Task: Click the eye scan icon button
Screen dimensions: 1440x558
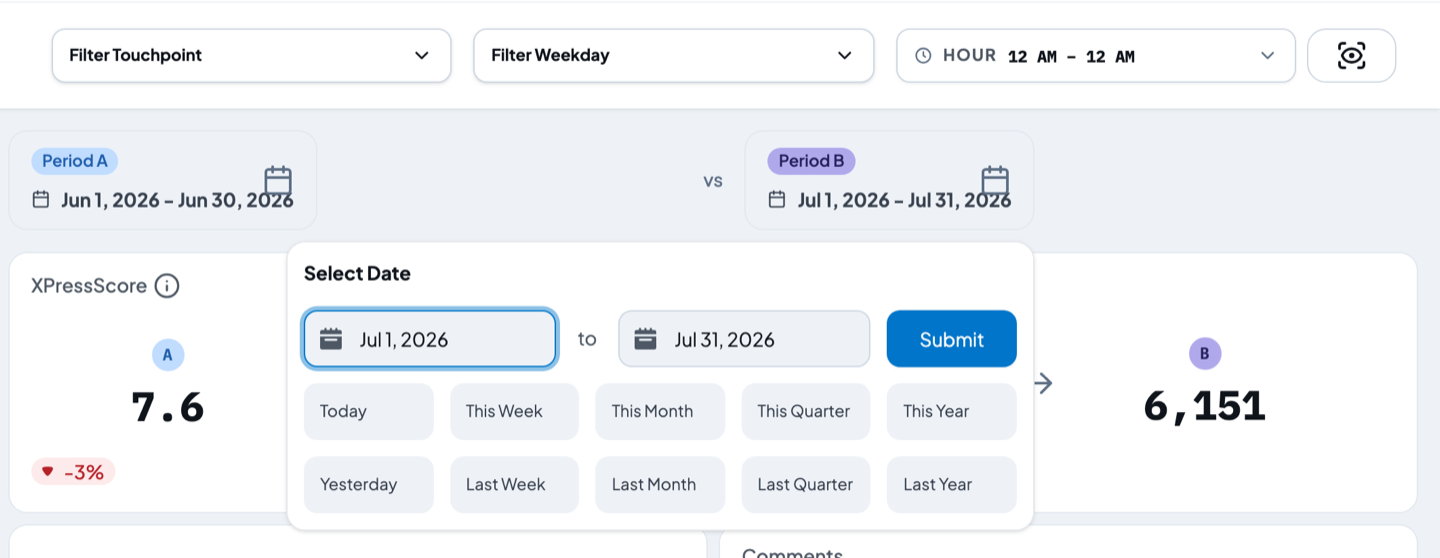Action: pyautogui.click(x=1351, y=56)
